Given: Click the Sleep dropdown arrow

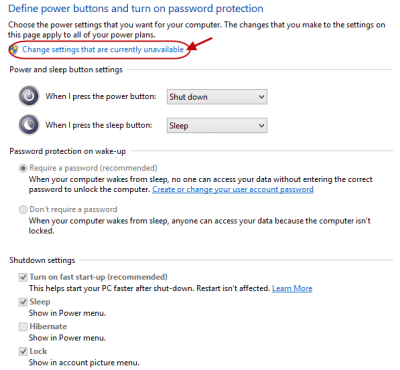Looking at the screenshot, I should 261,126.
